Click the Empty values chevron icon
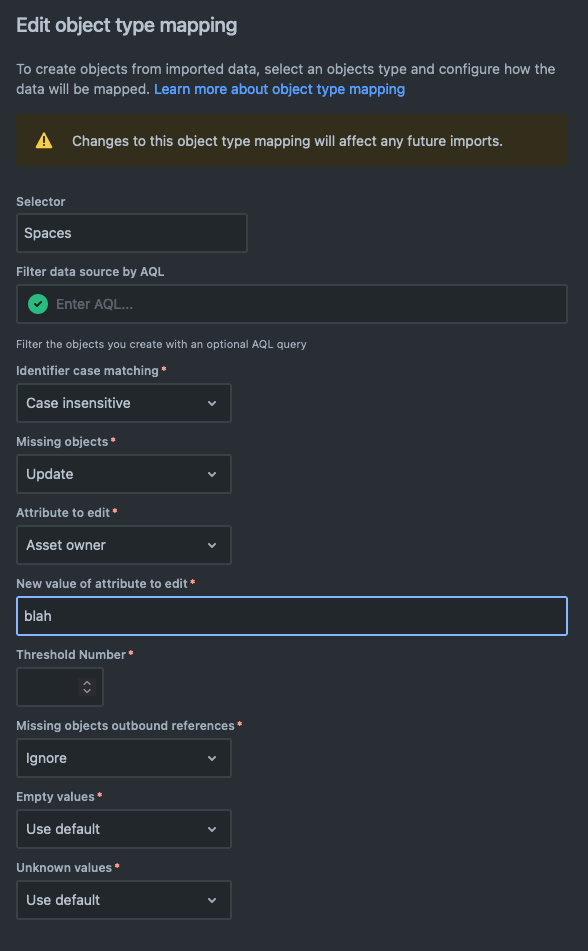 pos(212,828)
